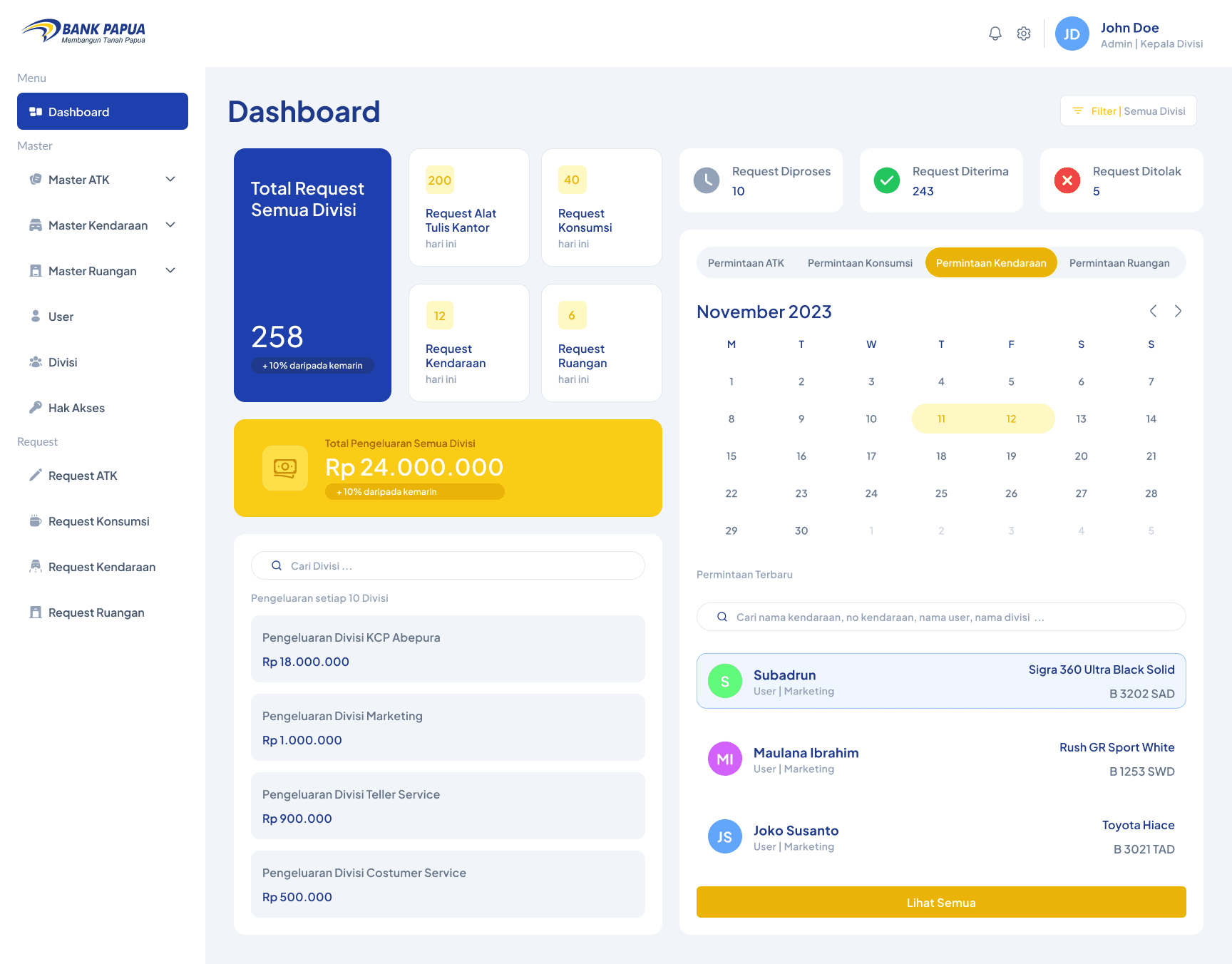1232x964 pixels.
Task: Expand the Master Ruangan submenu chevron
Action: tap(170, 270)
